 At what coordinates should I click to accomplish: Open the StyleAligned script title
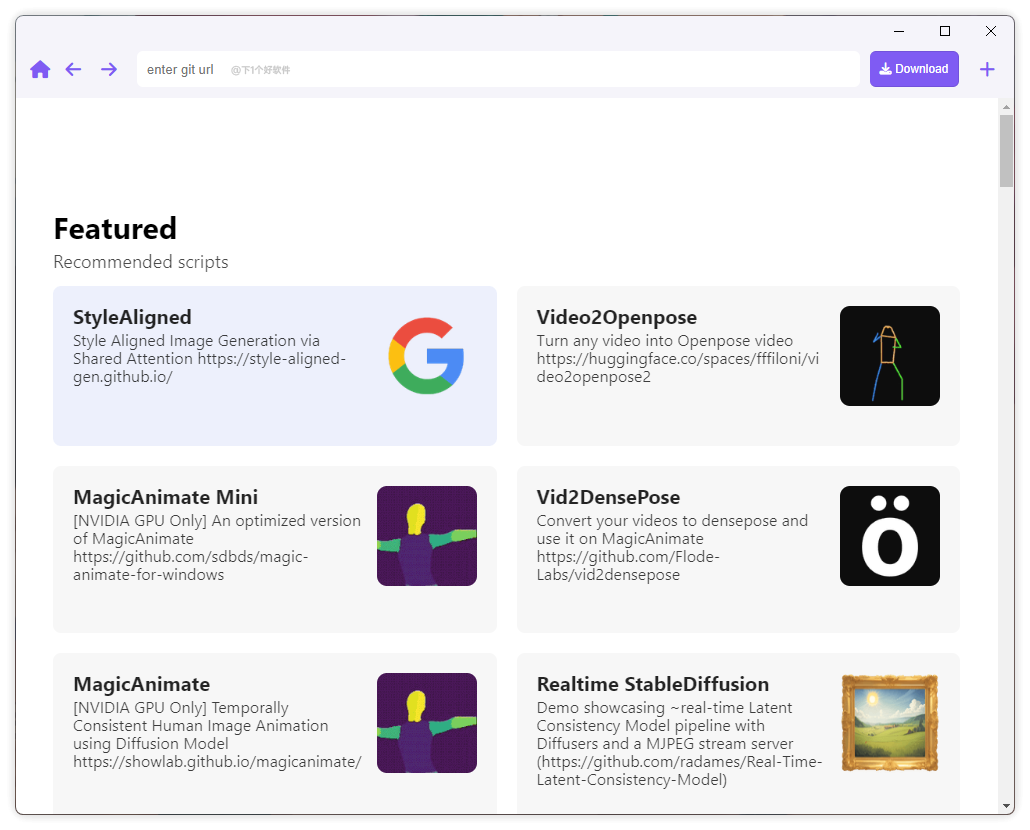point(132,318)
